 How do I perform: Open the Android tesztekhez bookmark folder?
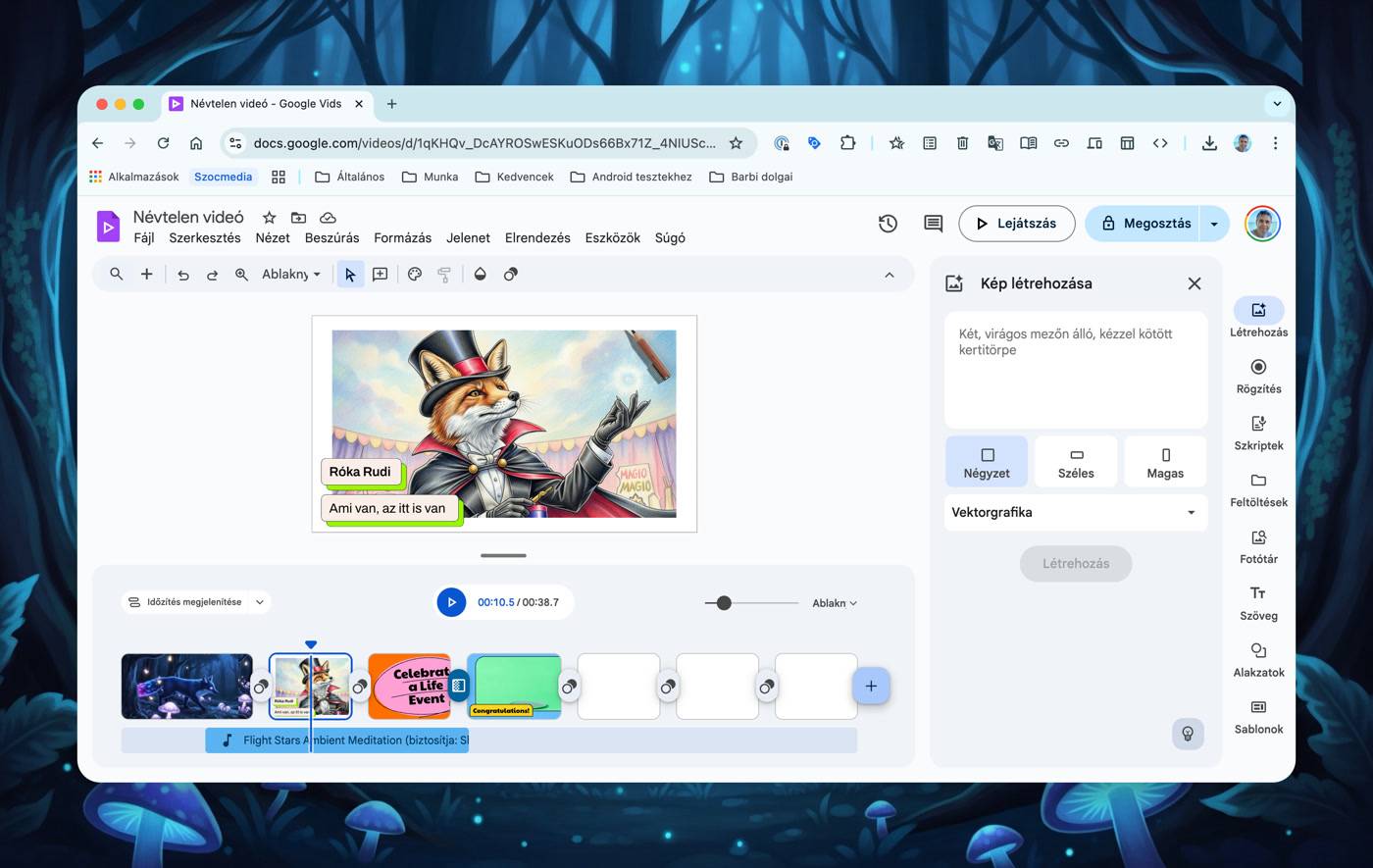[x=632, y=177]
